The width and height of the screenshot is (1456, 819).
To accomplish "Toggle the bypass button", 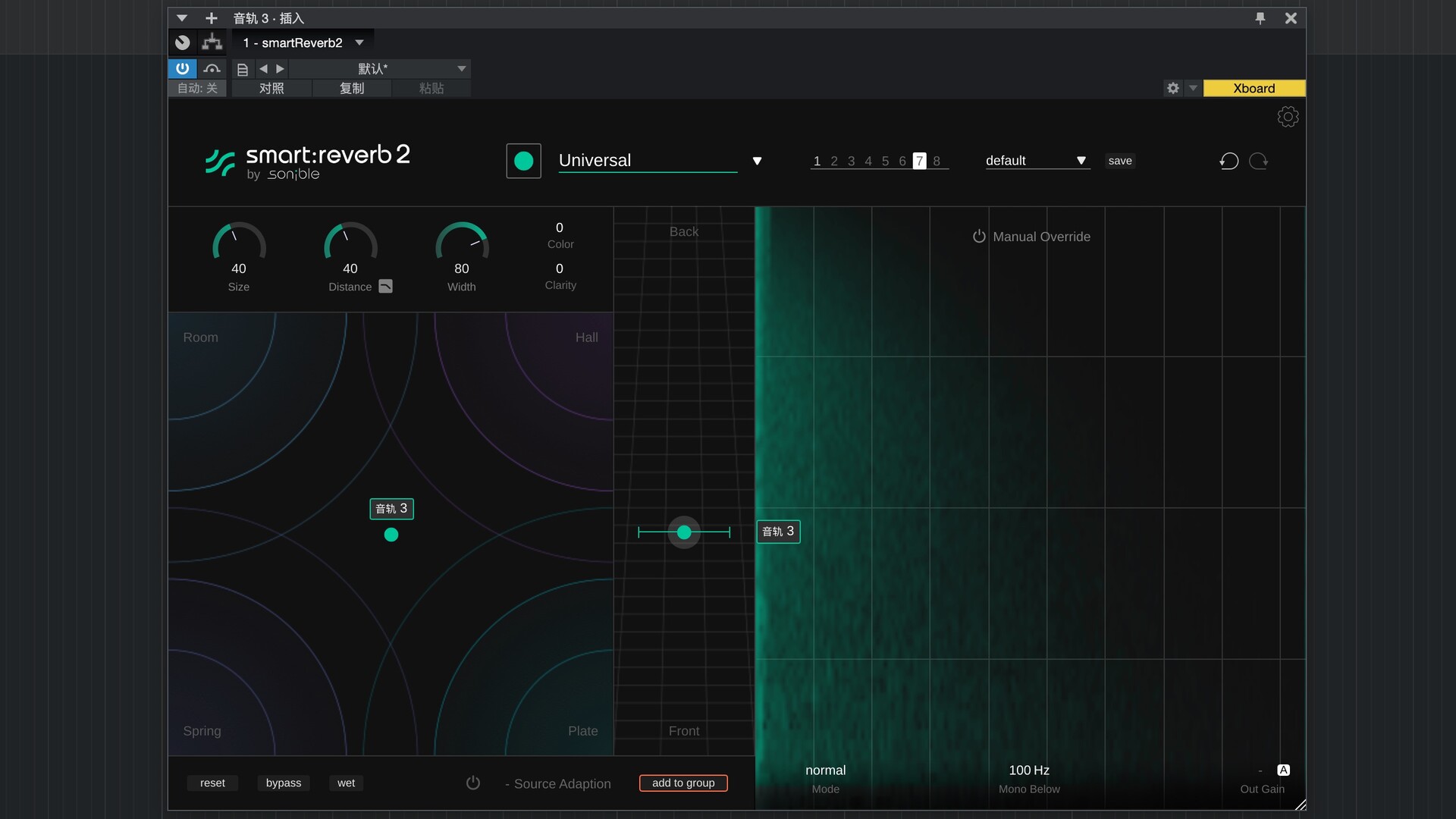I will click(x=284, y=783).
